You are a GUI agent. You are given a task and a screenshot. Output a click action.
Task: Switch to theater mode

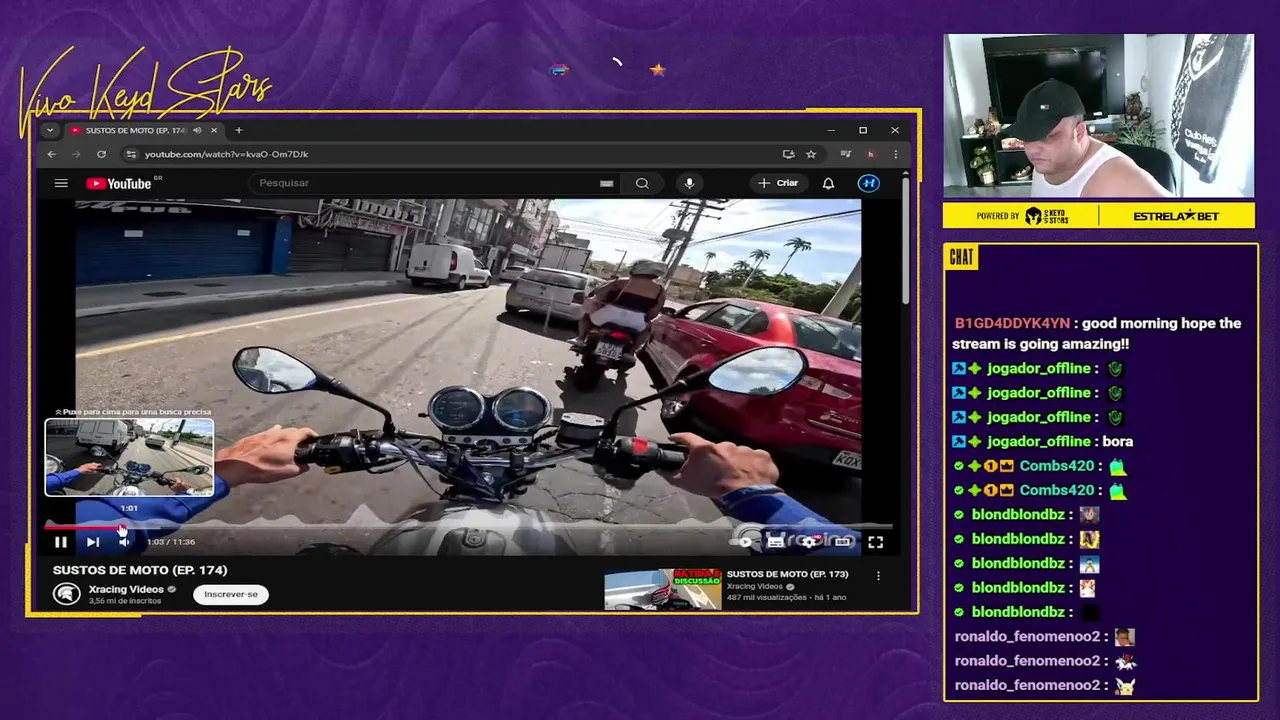(x=843, y=542)
